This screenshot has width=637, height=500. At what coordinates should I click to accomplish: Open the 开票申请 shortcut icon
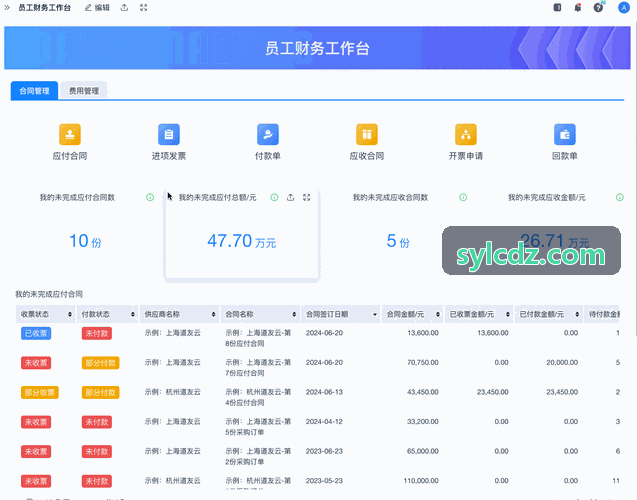(x=466, y=134)
